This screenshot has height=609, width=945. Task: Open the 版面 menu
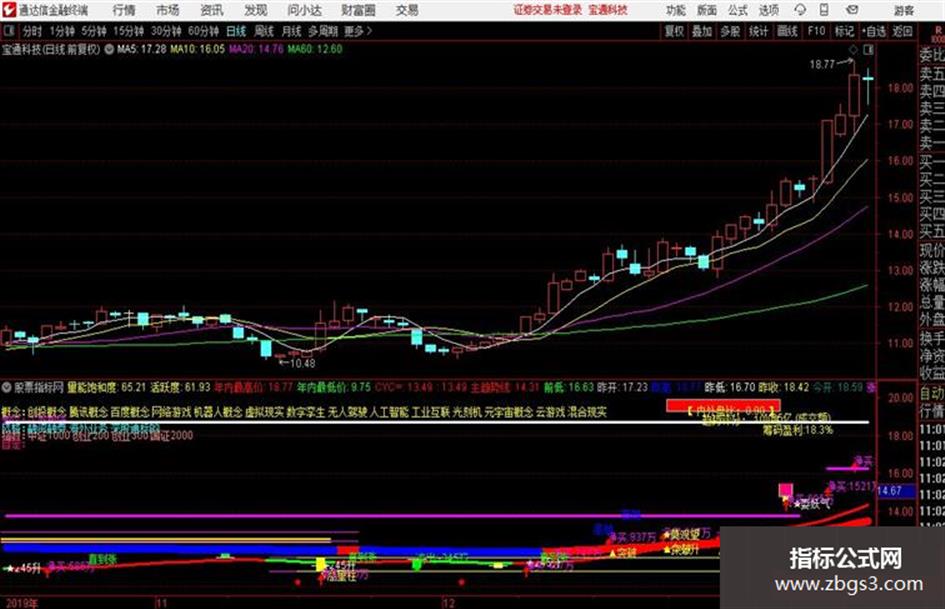(707, 10)
